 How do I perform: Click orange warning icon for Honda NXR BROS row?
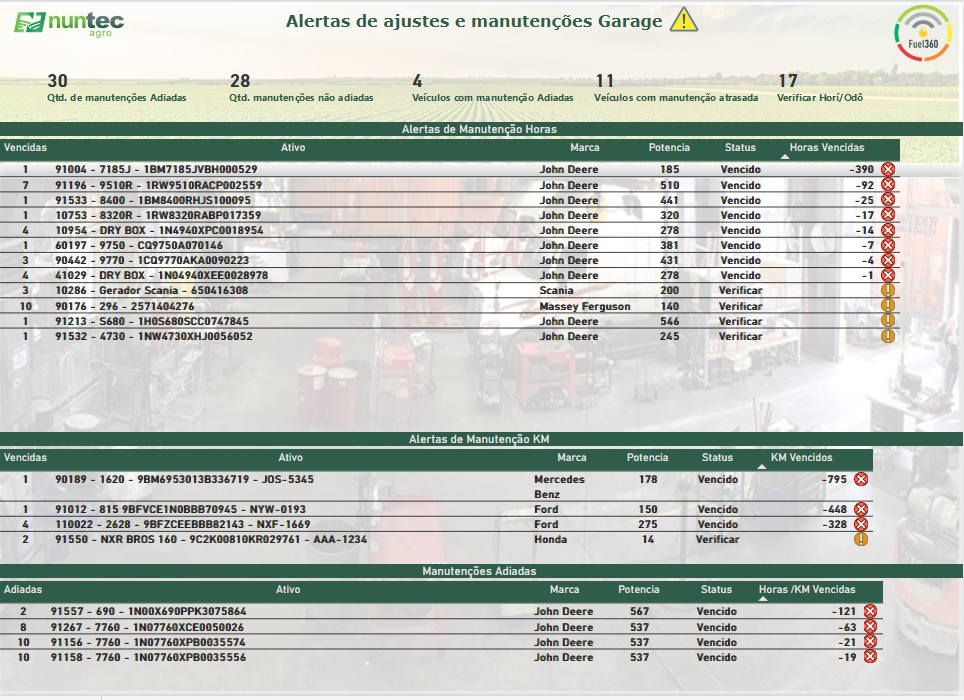point(861,539)
